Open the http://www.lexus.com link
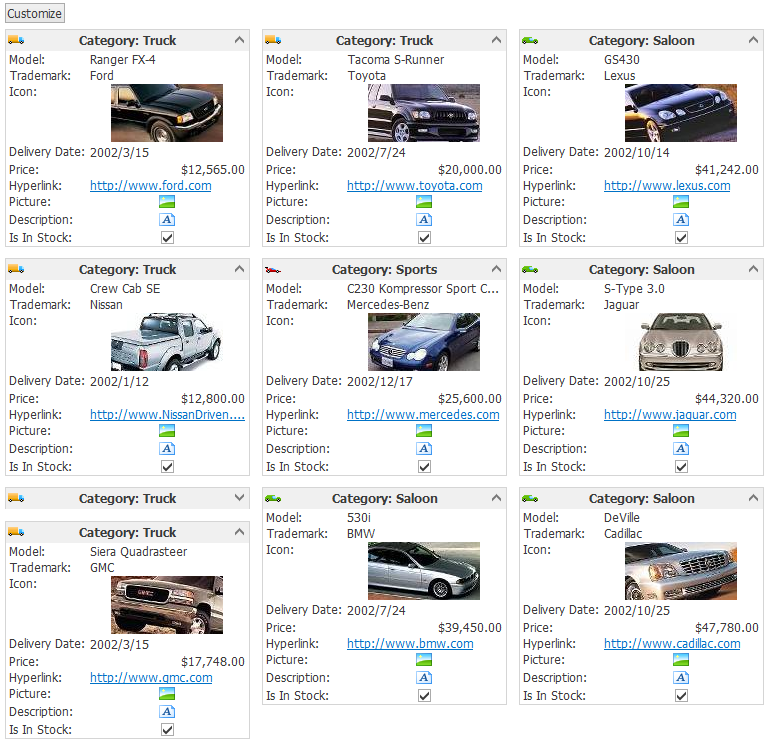Viewport: 770px width, 750px height. [667, 186]
